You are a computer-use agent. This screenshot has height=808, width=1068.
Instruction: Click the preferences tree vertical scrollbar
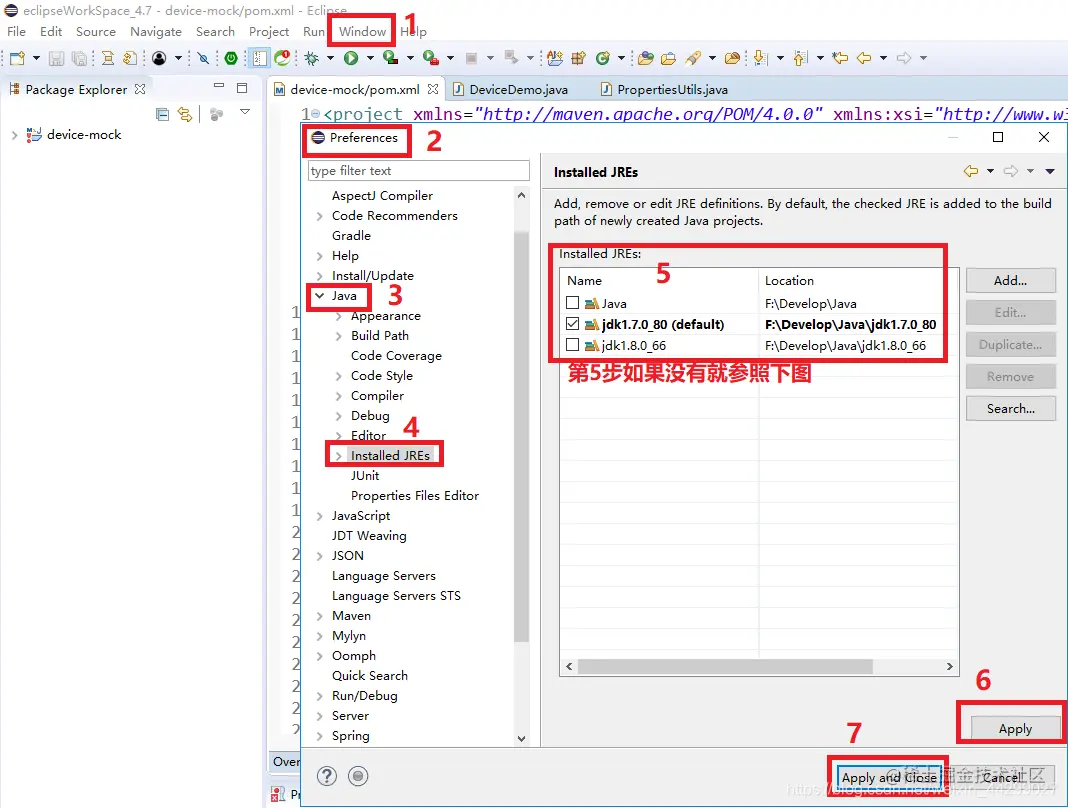pyautogui.click(x=521, y=436)
